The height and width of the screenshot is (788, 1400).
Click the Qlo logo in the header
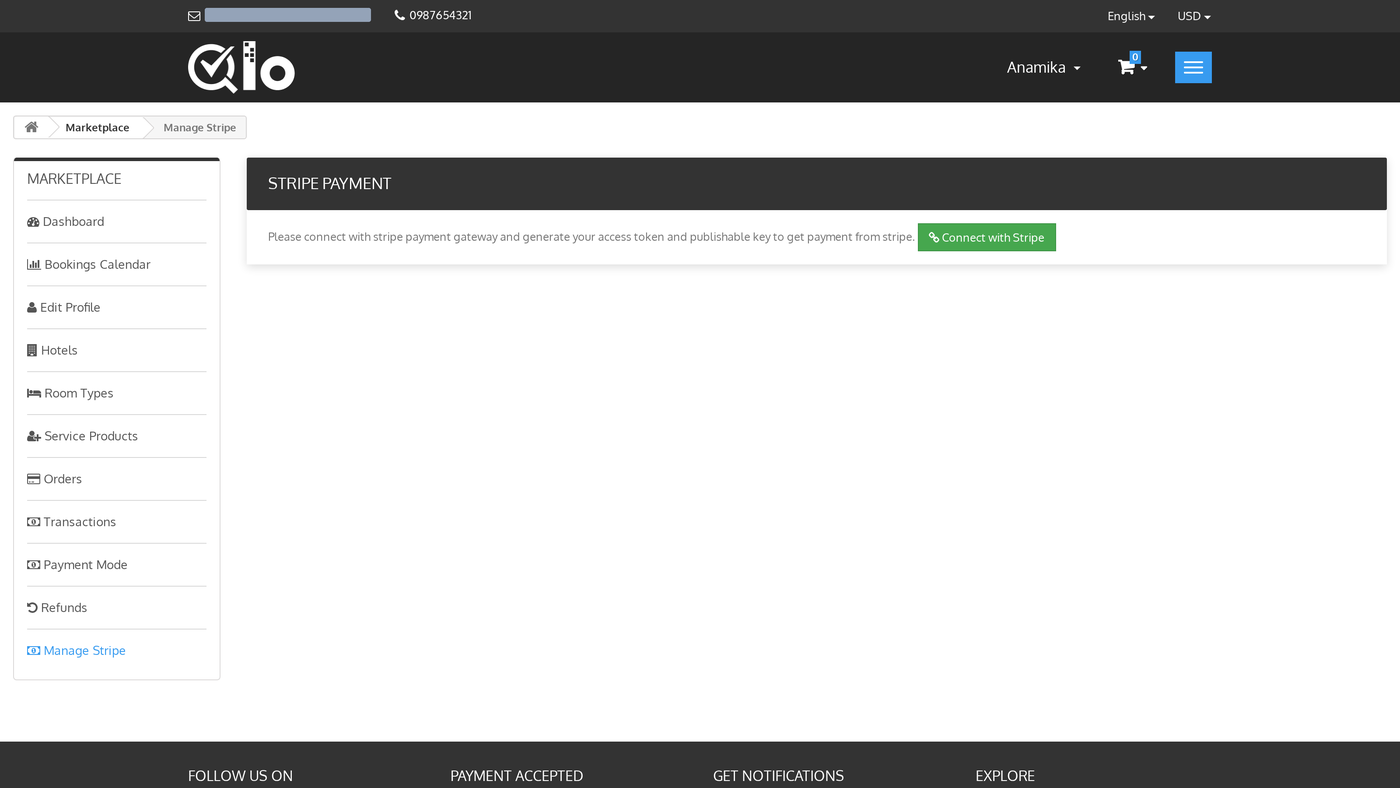pos(241,67)
